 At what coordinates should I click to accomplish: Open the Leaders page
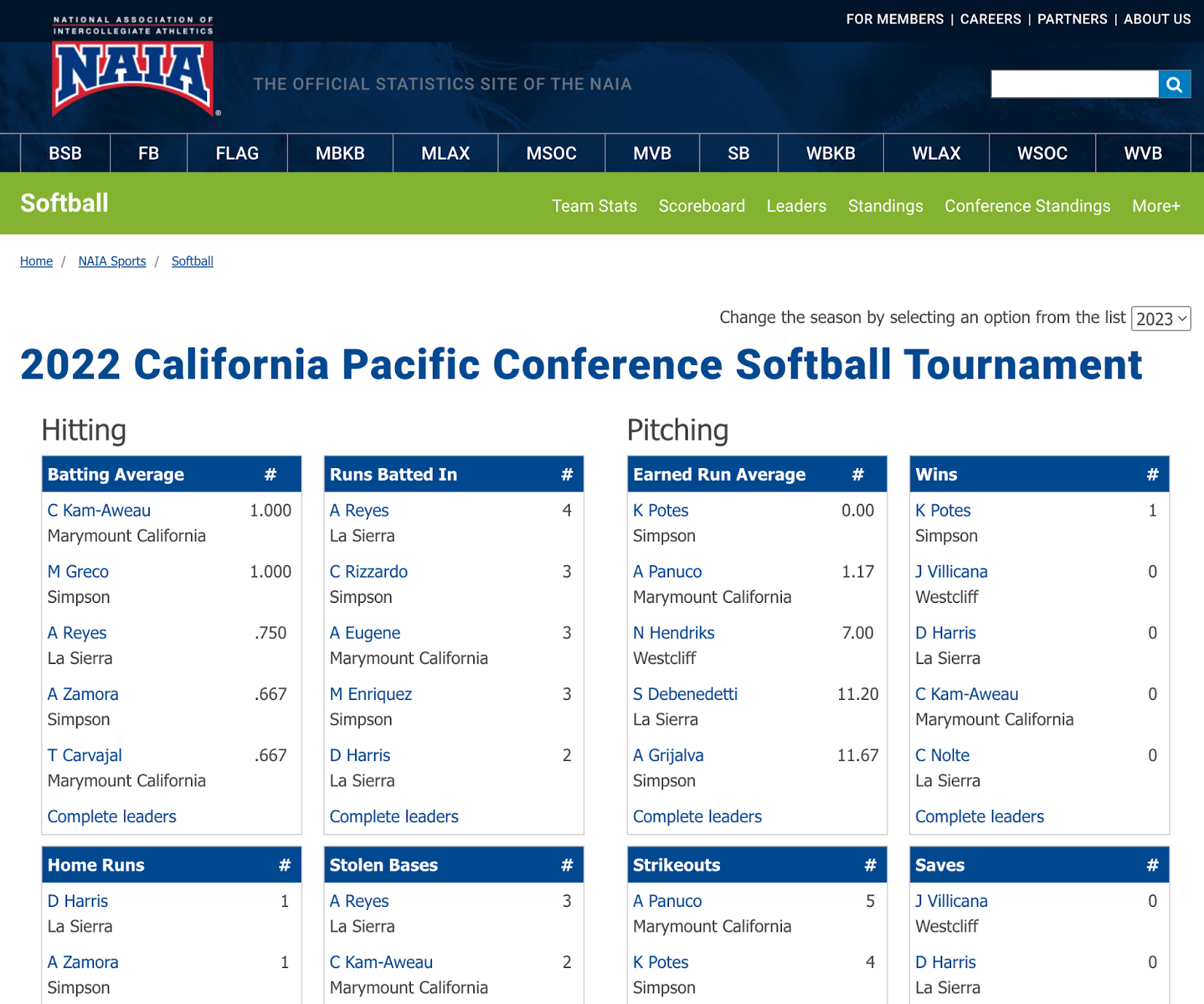(x=796, y=206)
